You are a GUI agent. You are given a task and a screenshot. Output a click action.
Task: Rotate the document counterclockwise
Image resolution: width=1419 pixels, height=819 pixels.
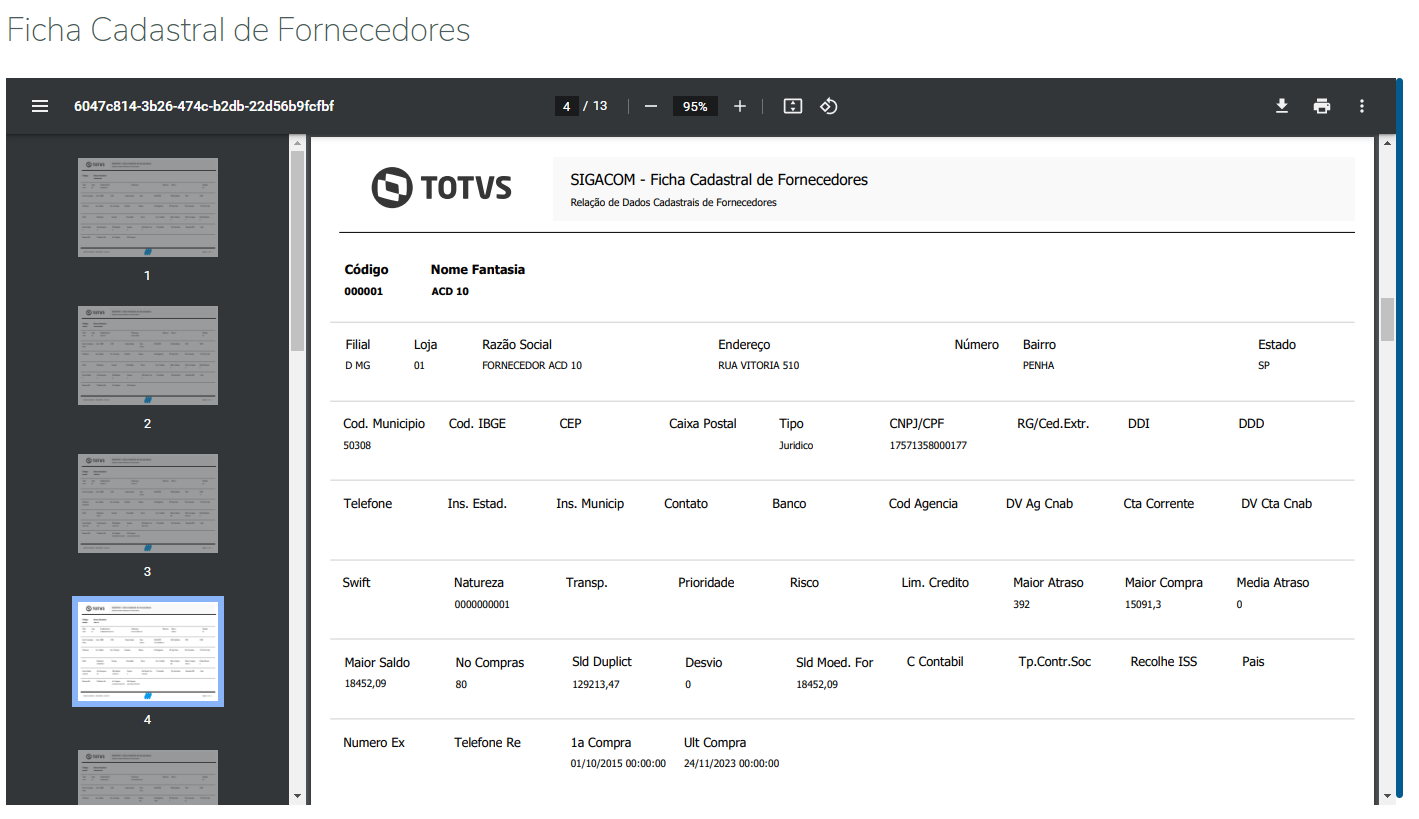tap(828, 106)
